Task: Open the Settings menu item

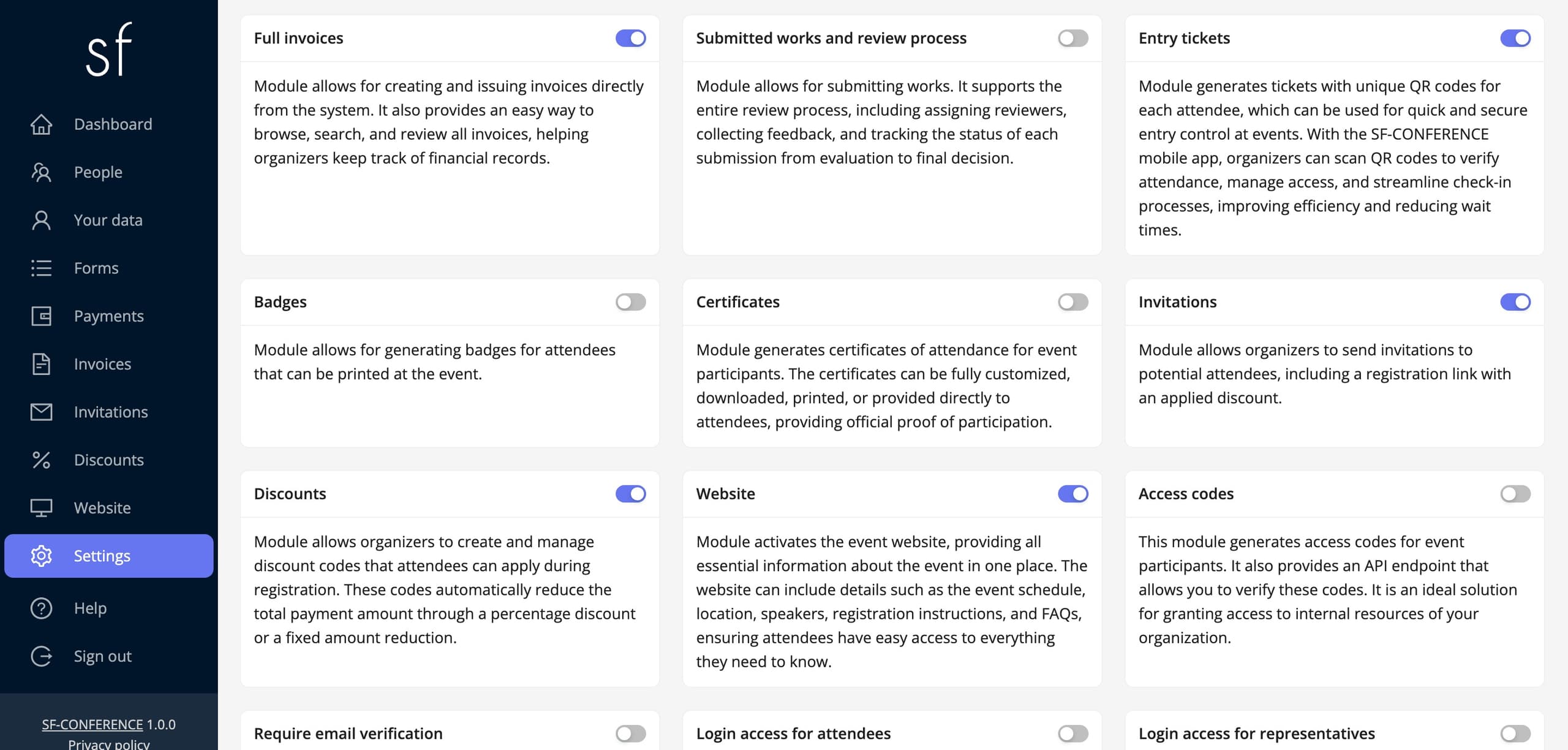Action: pos(109,556)
